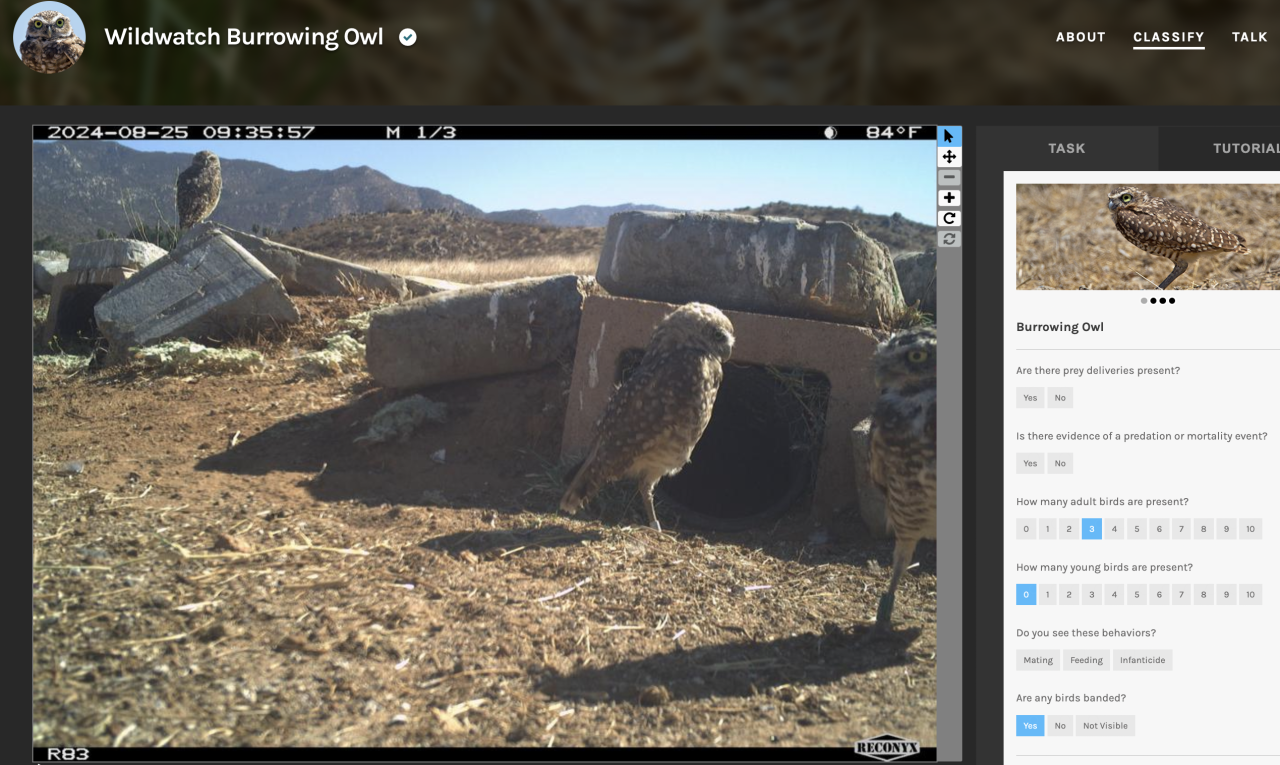Open the TALK page
This screenshot has width=1280, height=765.
point(1250,37)
